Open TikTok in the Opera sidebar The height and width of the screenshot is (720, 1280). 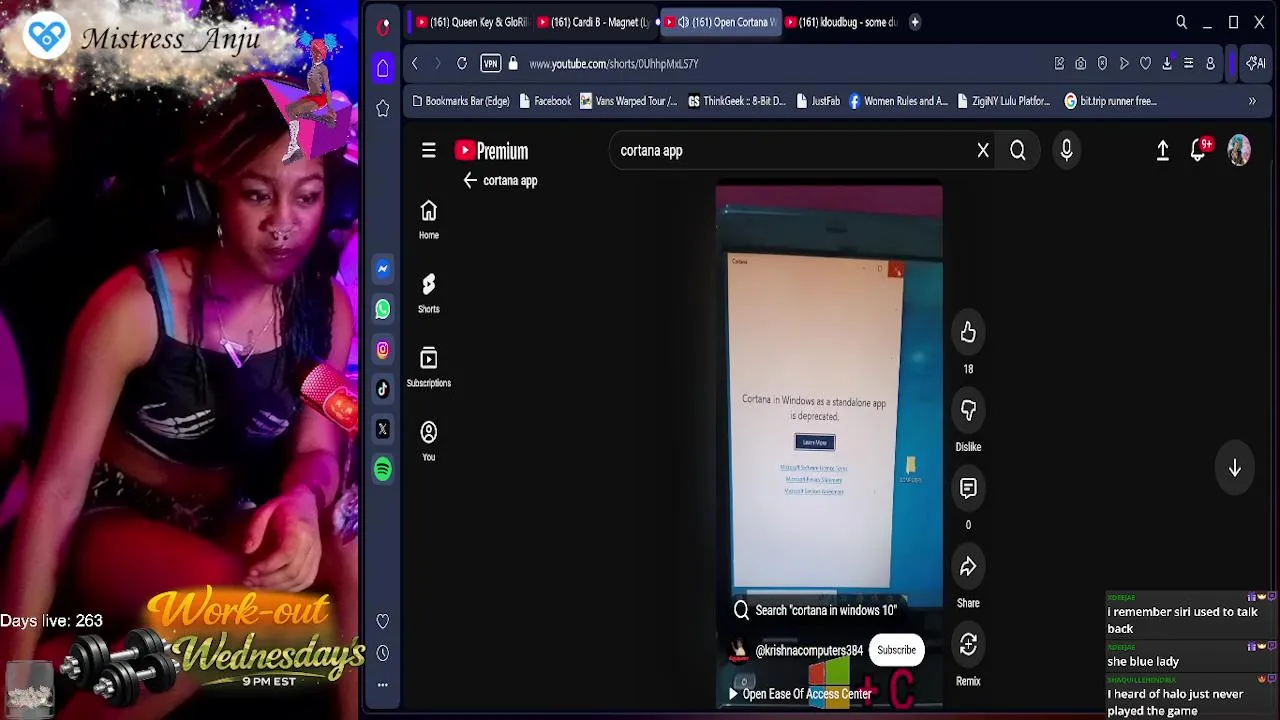coord(383,389)
